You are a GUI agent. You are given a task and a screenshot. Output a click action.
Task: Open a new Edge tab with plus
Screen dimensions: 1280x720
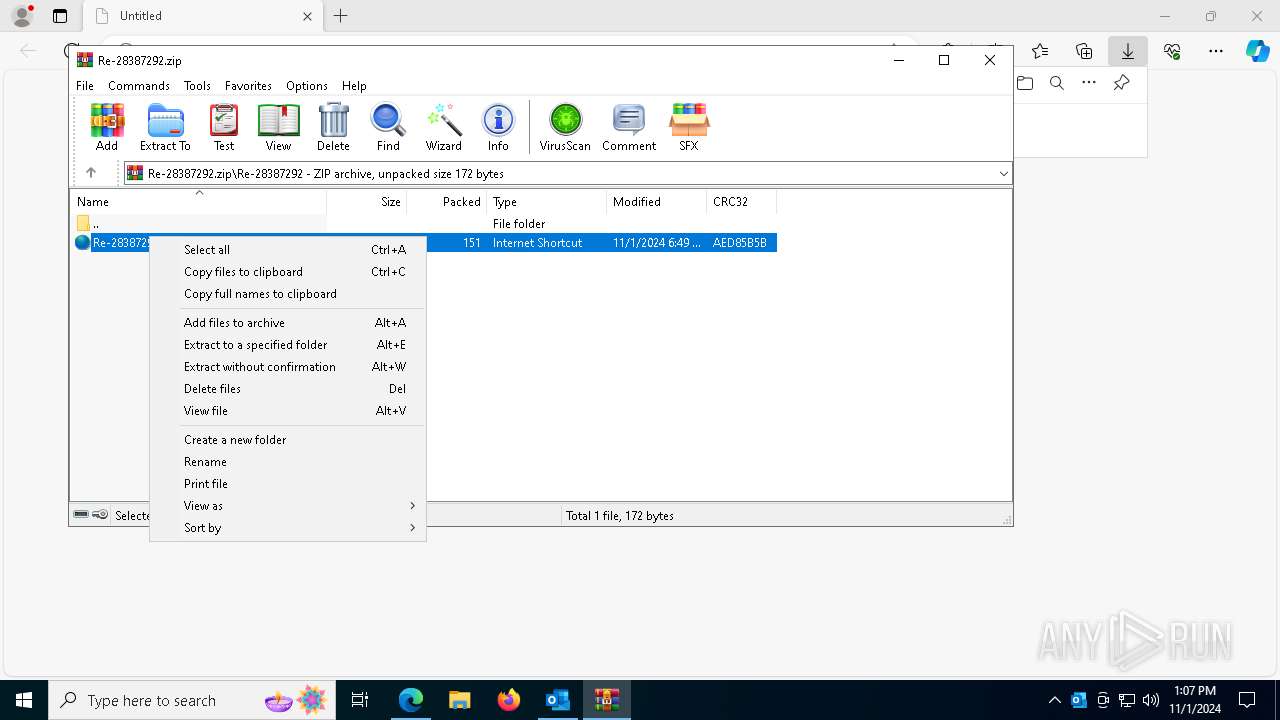tap(341, 16)
